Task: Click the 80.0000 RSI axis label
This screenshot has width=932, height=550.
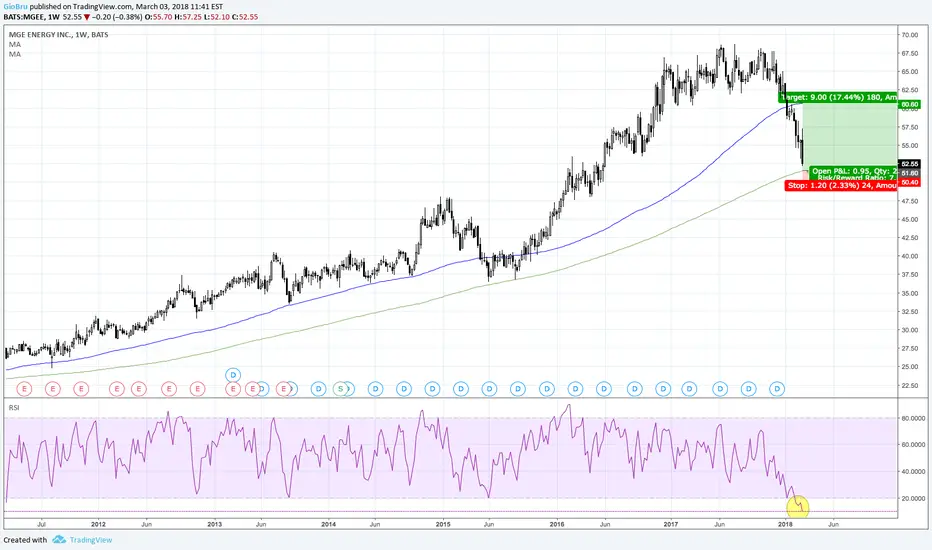Action: coord(912,418)
